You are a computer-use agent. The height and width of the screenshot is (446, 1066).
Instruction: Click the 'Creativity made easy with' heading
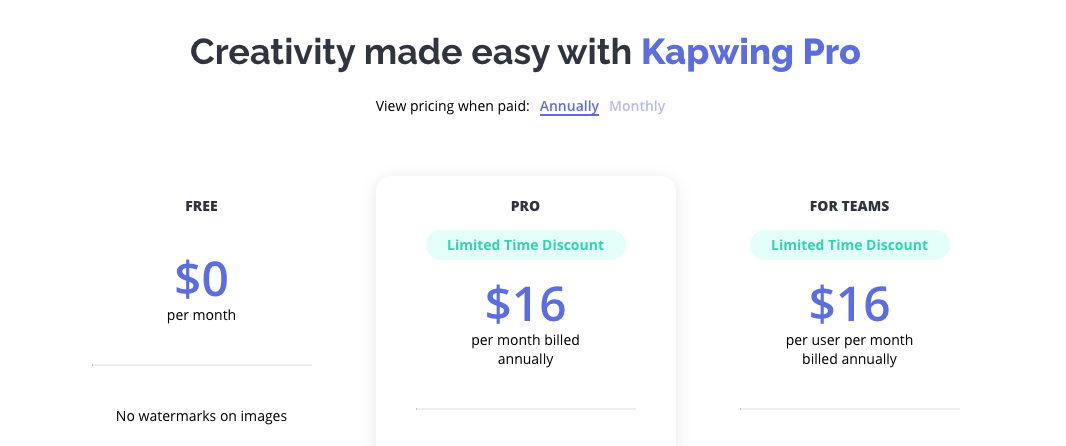[x=411, y=52]
